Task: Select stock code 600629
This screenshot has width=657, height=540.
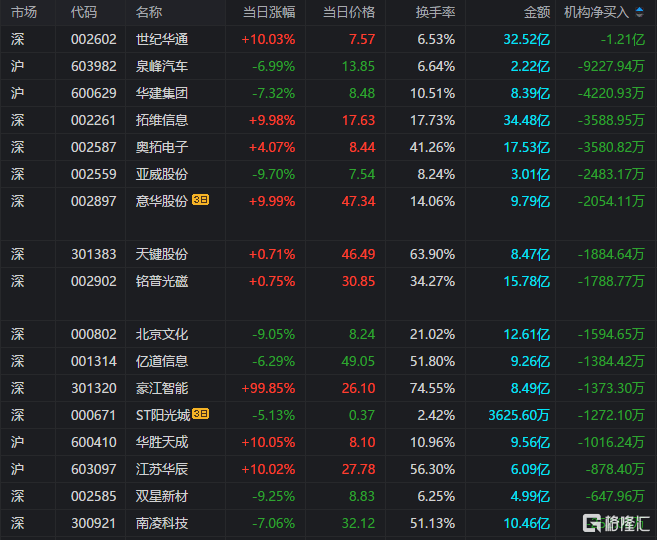Action: tap(93, 93)
